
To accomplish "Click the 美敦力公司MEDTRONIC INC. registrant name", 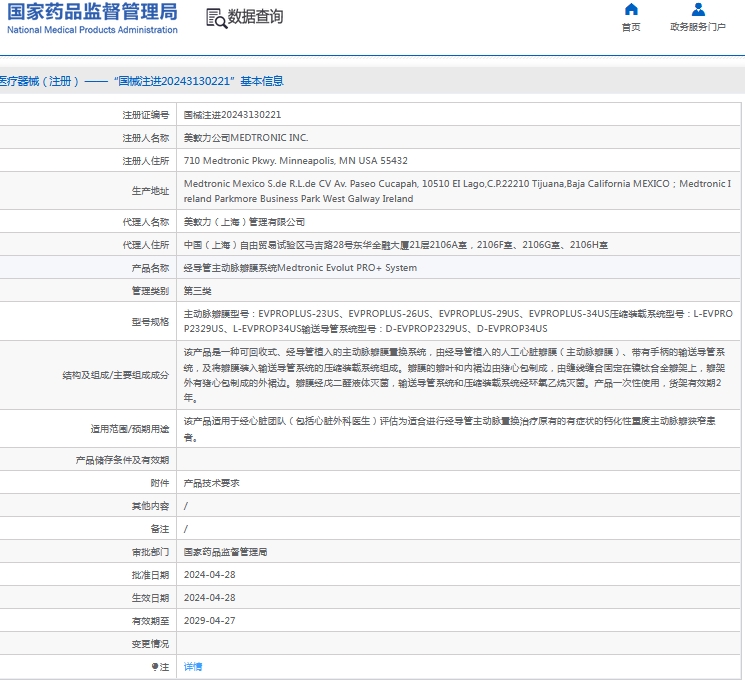I will click(x=246, y=137).
